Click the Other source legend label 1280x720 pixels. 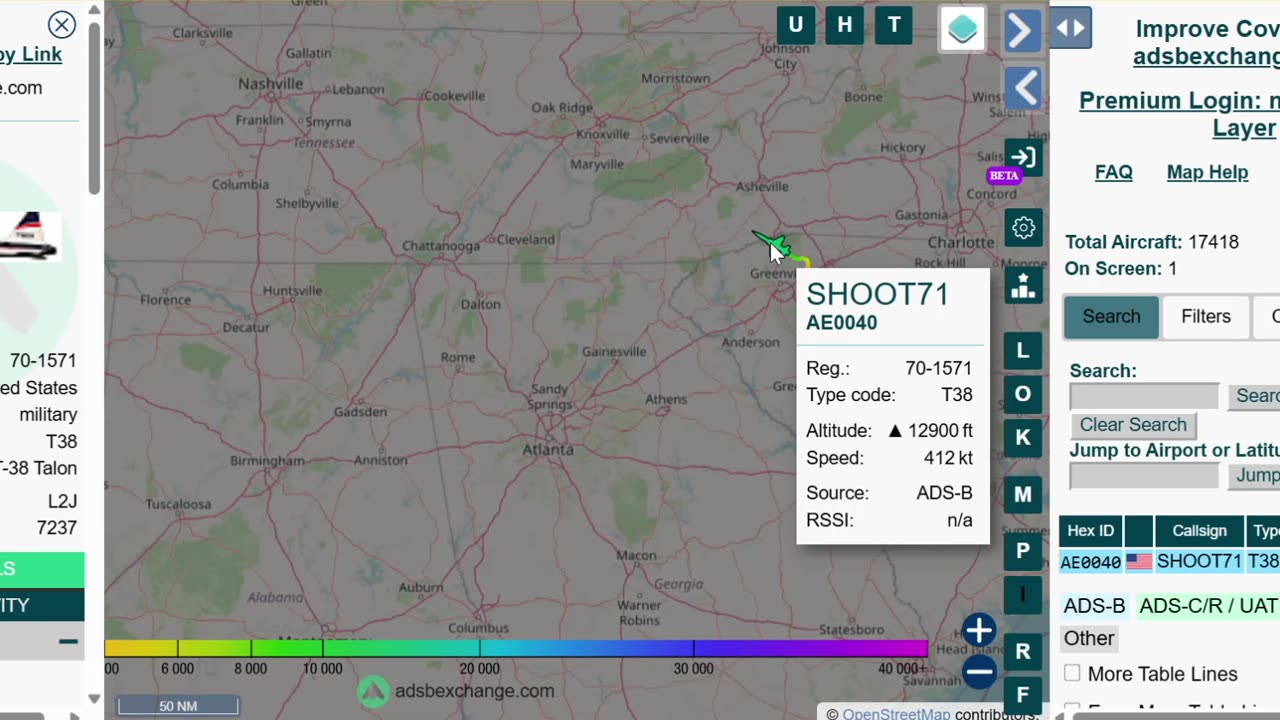coord(1089,638)
